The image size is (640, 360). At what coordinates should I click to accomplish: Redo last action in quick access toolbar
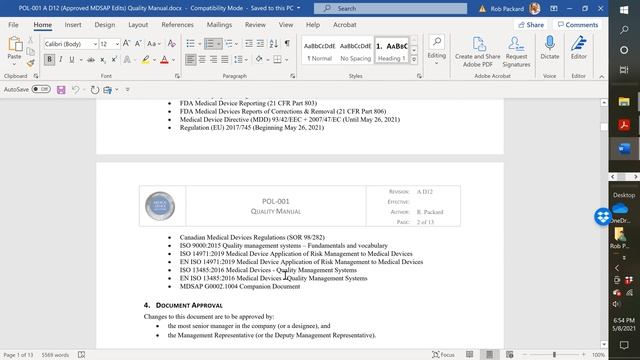coord(95,90)
